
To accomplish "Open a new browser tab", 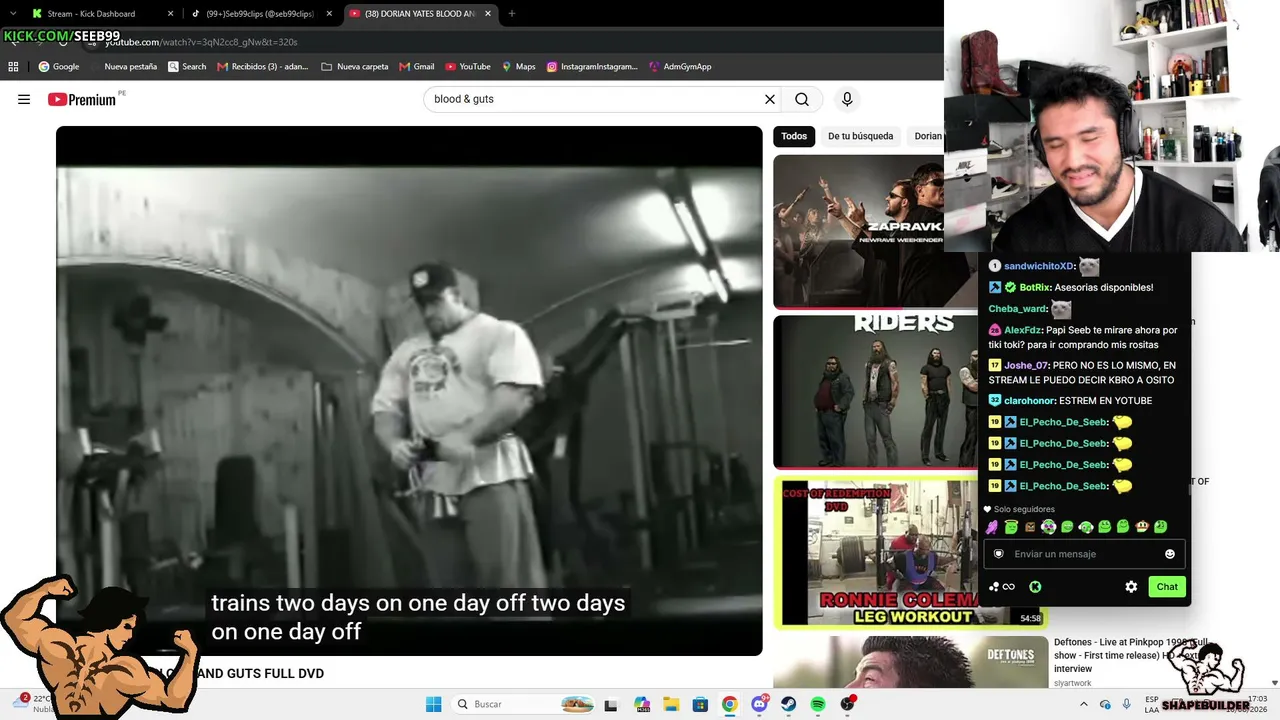I will click(512, 14).
